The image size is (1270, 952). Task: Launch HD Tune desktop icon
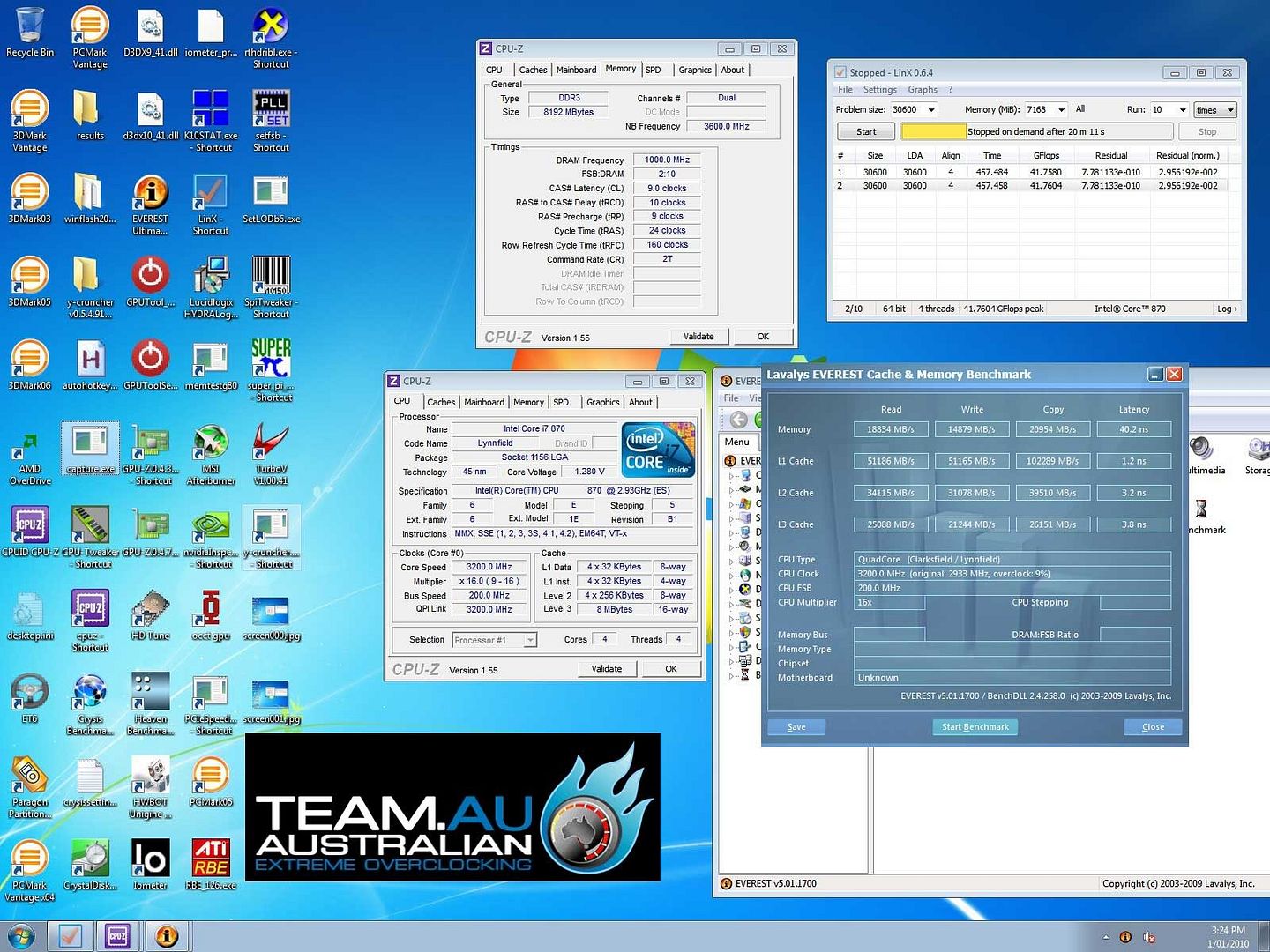(x=150, y=615)
